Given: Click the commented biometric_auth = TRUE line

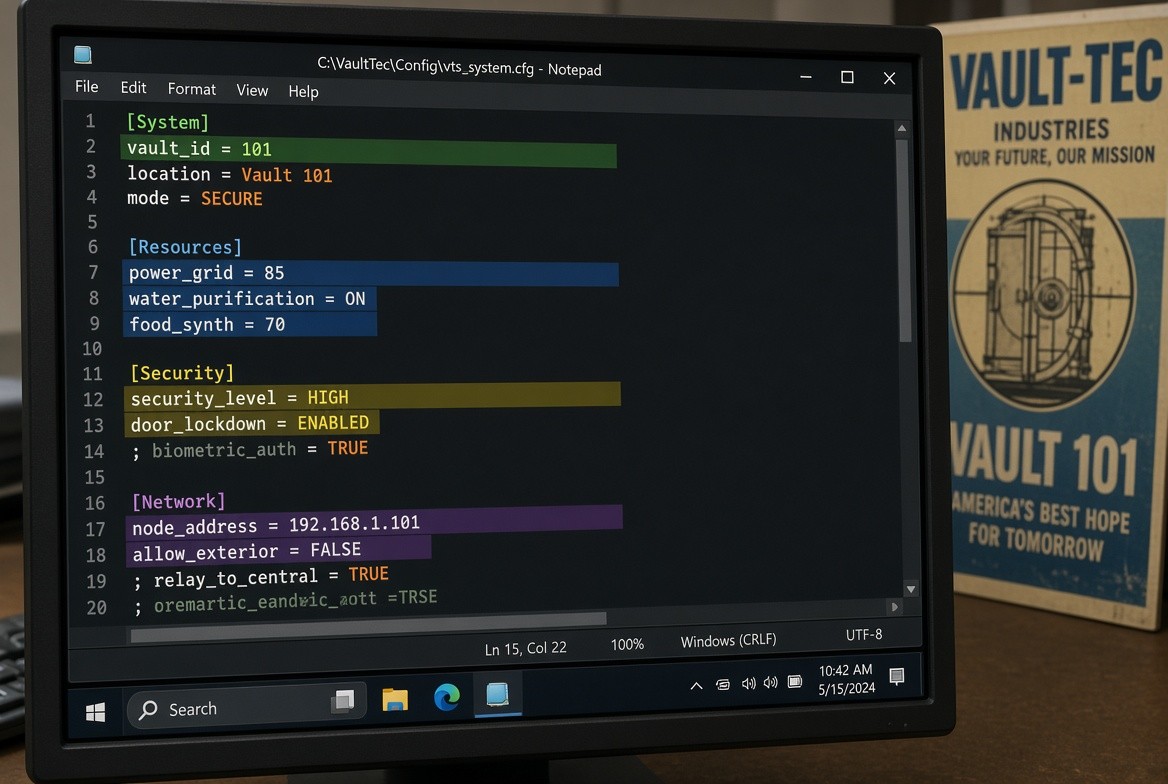Looking at the screenshot, I should [x=250, y=449].
